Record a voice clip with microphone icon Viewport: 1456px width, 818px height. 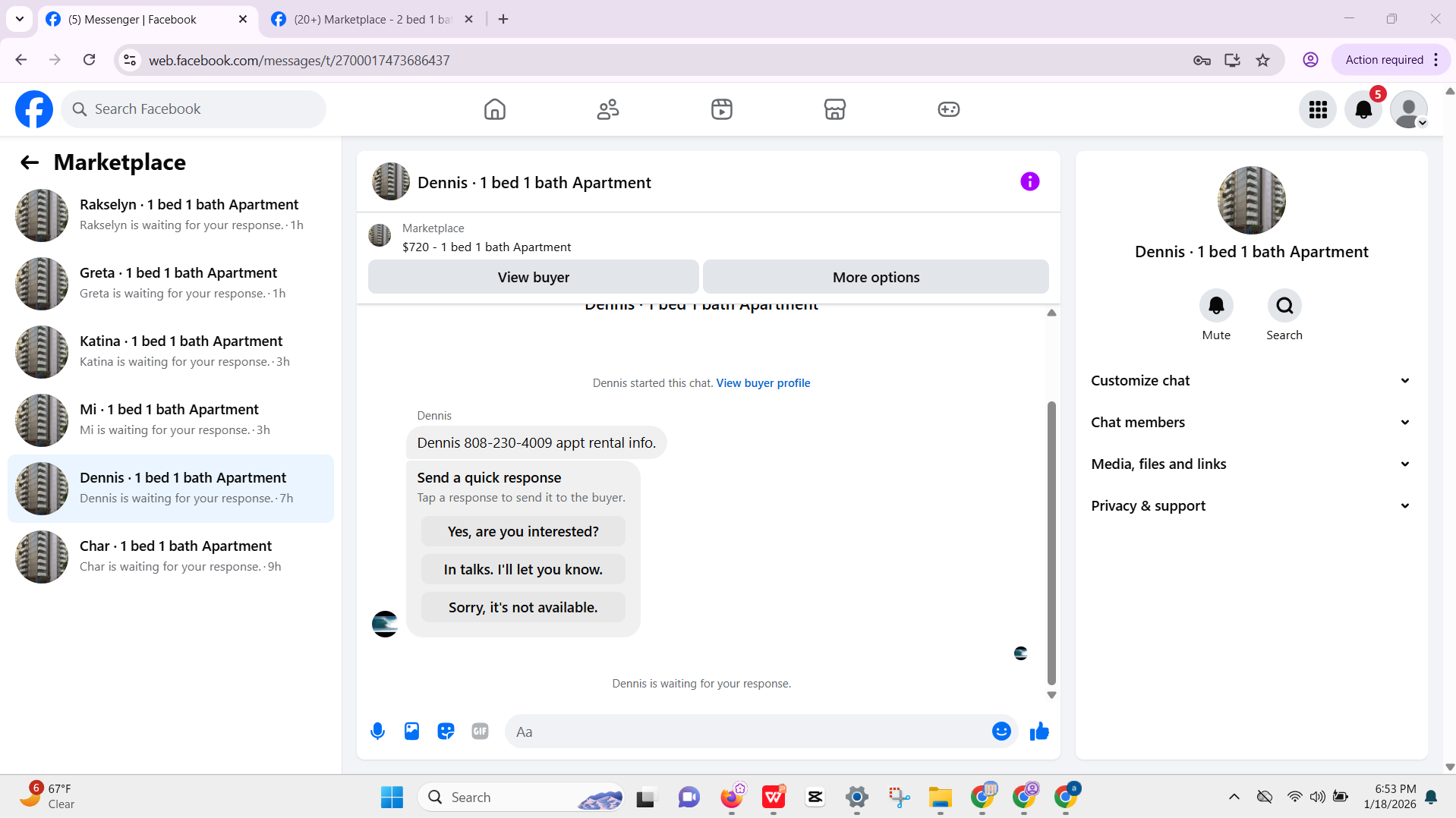pyautogui.click(x=377, y=731)
